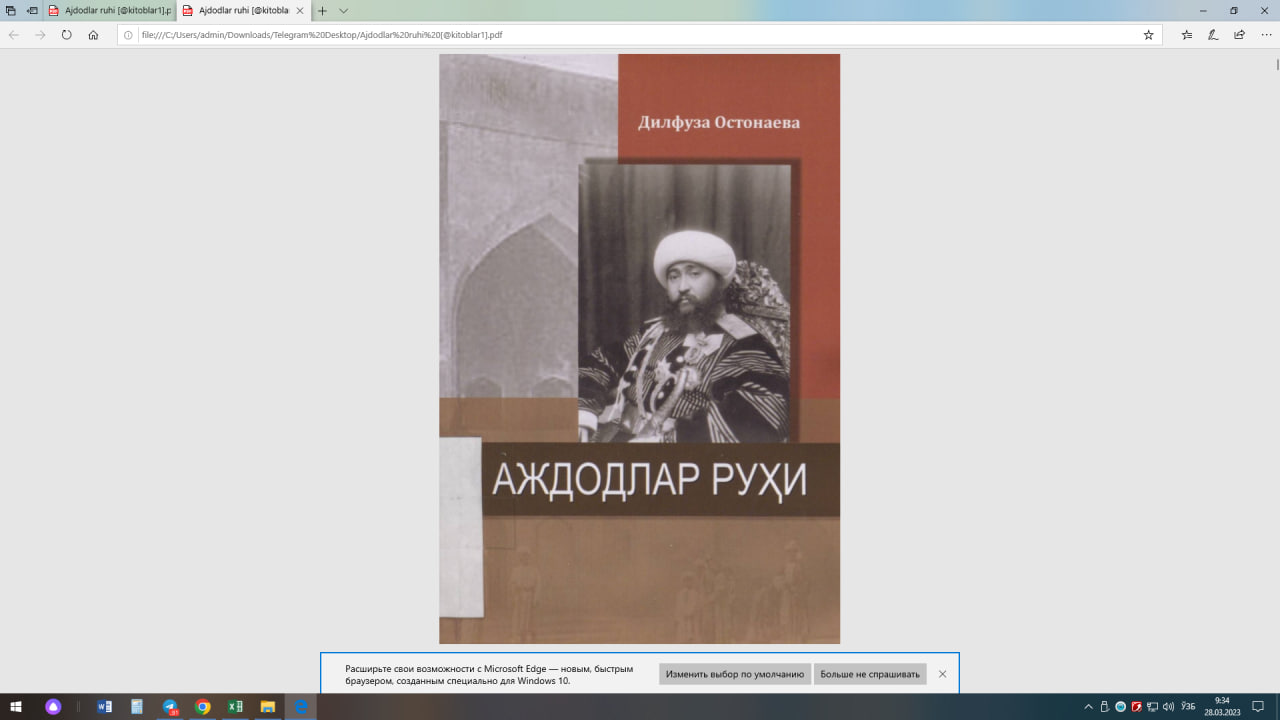Viewport: 1280px width, 720px height.
Task: Open the Favorites hub list
Action: 1187,35
